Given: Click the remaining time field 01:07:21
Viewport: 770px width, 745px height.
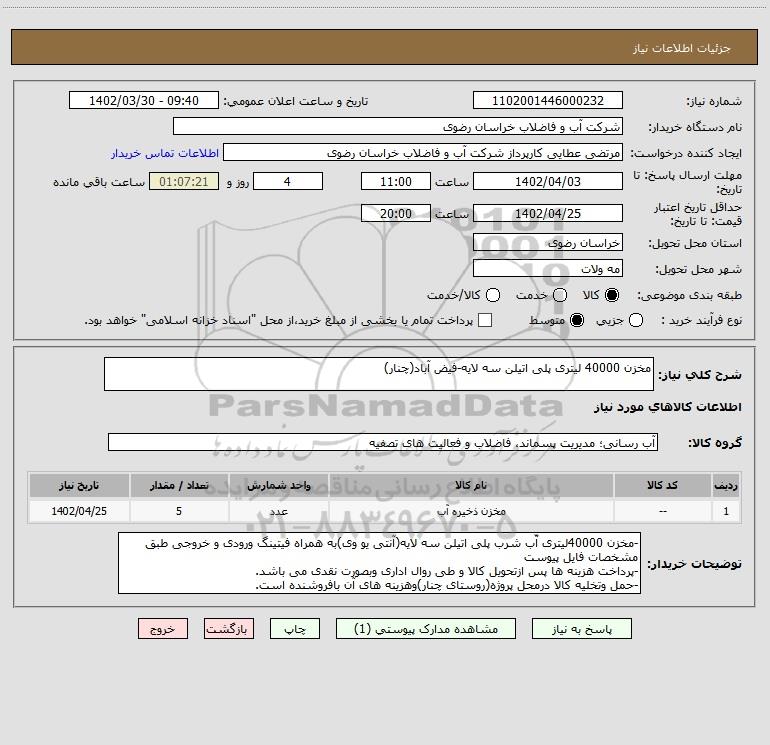Looking at the screenshot, I should (x=184, y=181).
